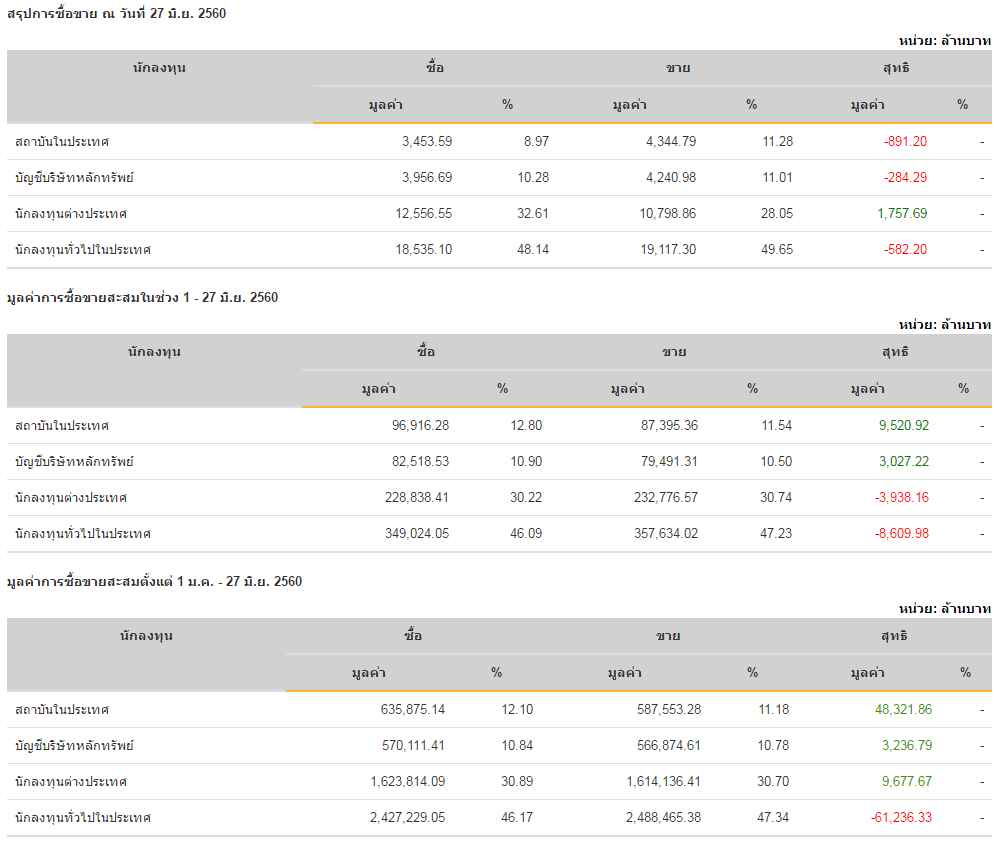Select the net value -891.20 cell
The image size is (994, 843).
pyautogui.click(x=905, y=142)
